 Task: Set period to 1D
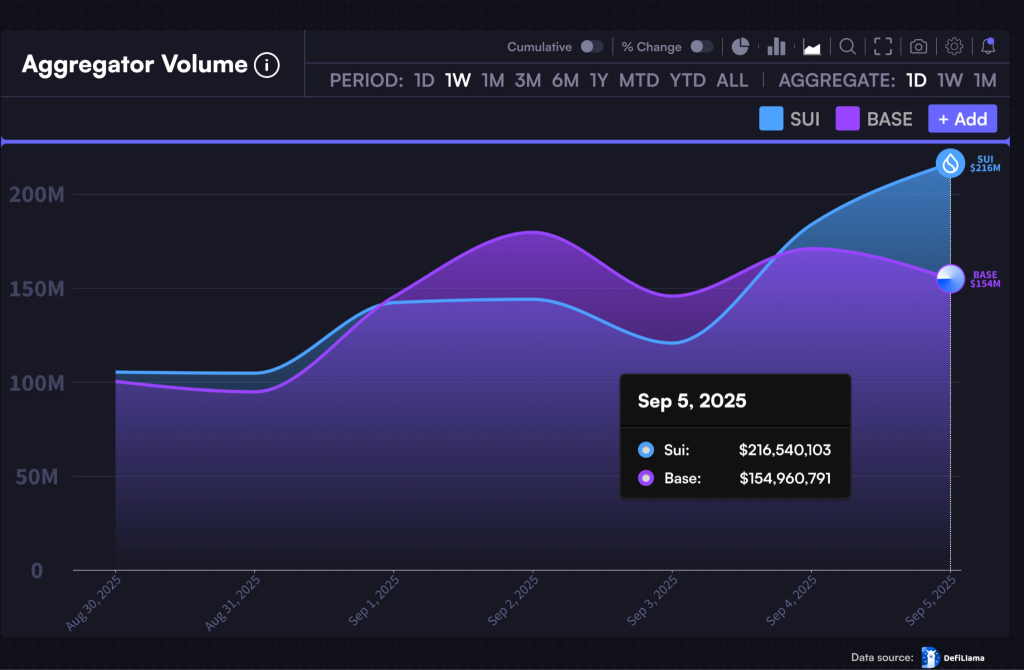[x=424, y=81]
